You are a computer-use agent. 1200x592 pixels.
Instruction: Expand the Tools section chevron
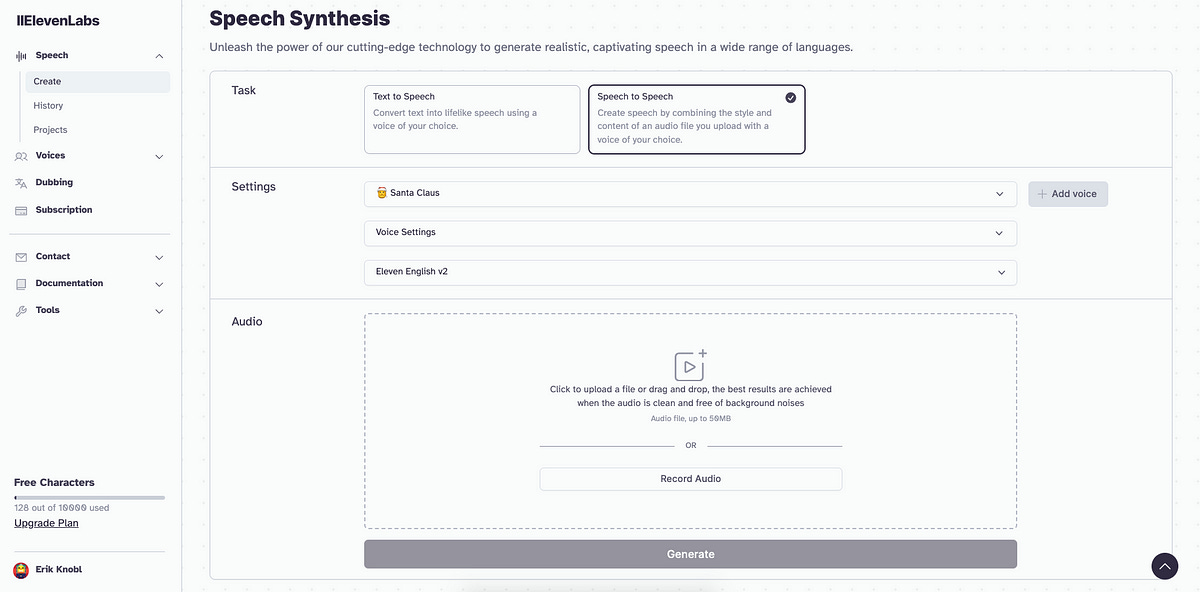tap(159, 311)
